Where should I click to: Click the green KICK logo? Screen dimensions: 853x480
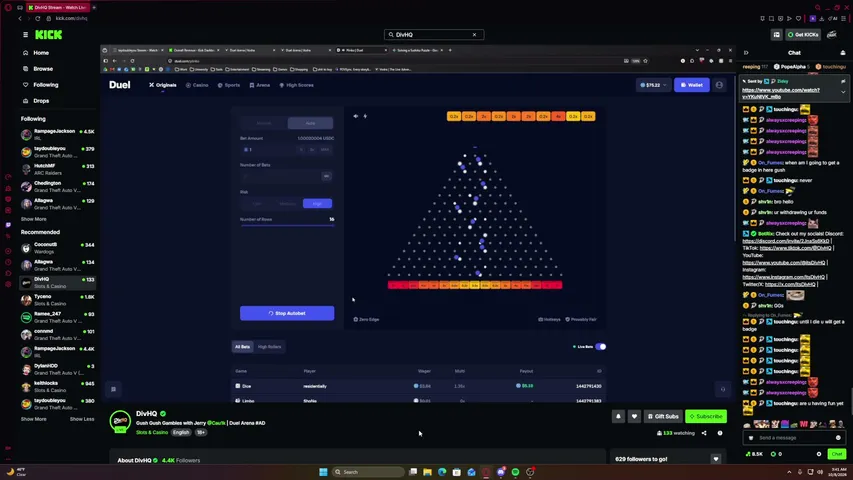pos(48,34)
